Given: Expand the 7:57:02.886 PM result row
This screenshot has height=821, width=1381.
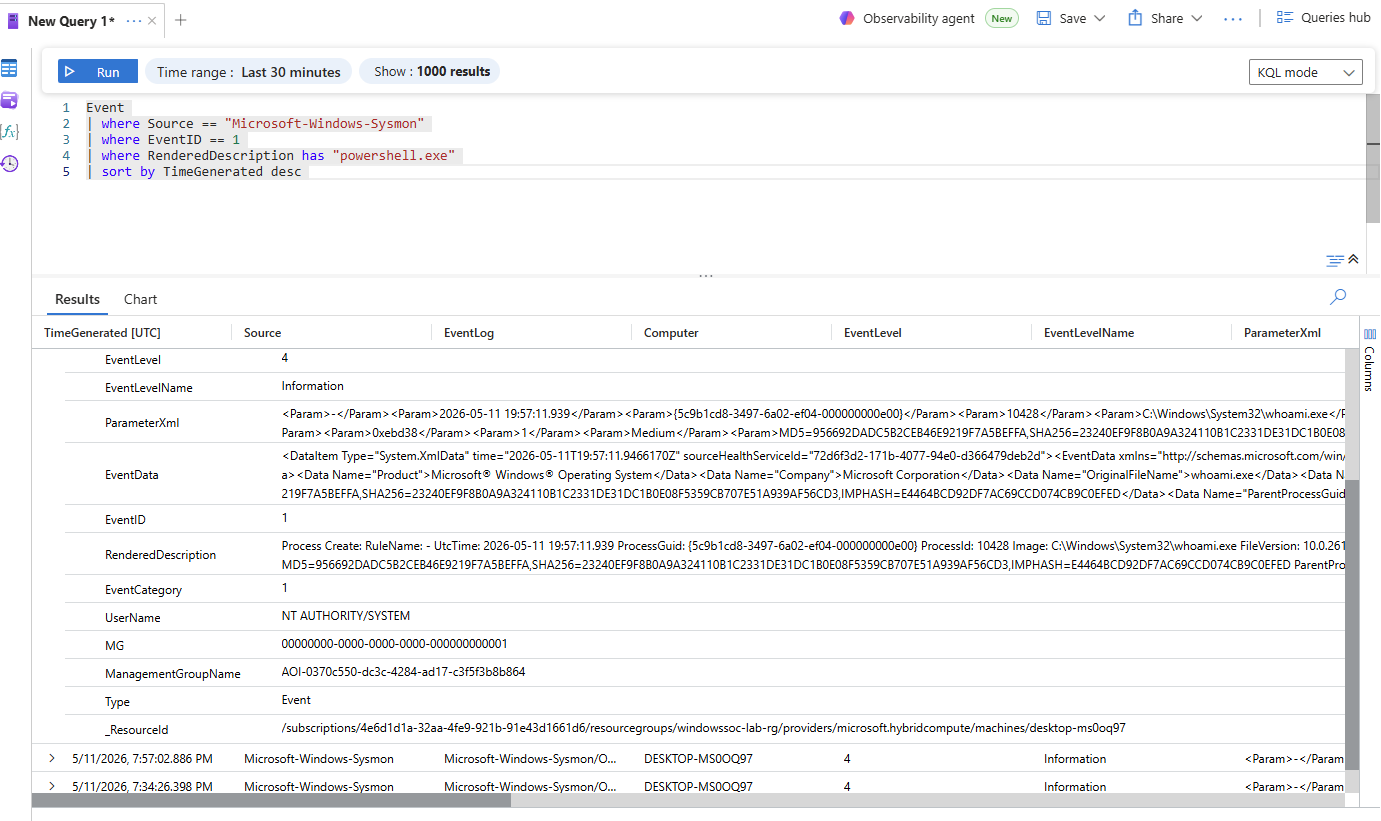Looking at the screenshot, I should pos(51,759).
